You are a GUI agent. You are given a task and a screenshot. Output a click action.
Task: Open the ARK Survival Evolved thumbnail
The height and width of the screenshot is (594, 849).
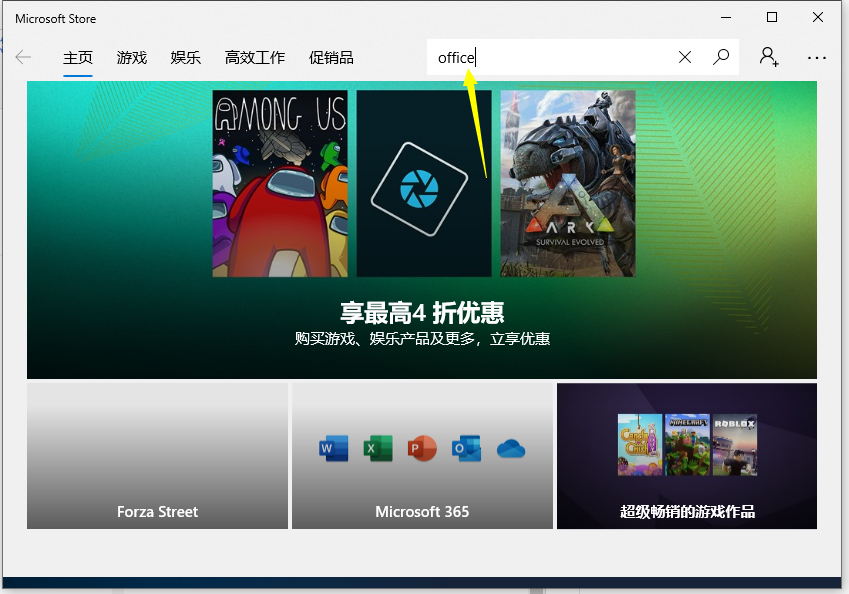[x=567, y=184]
